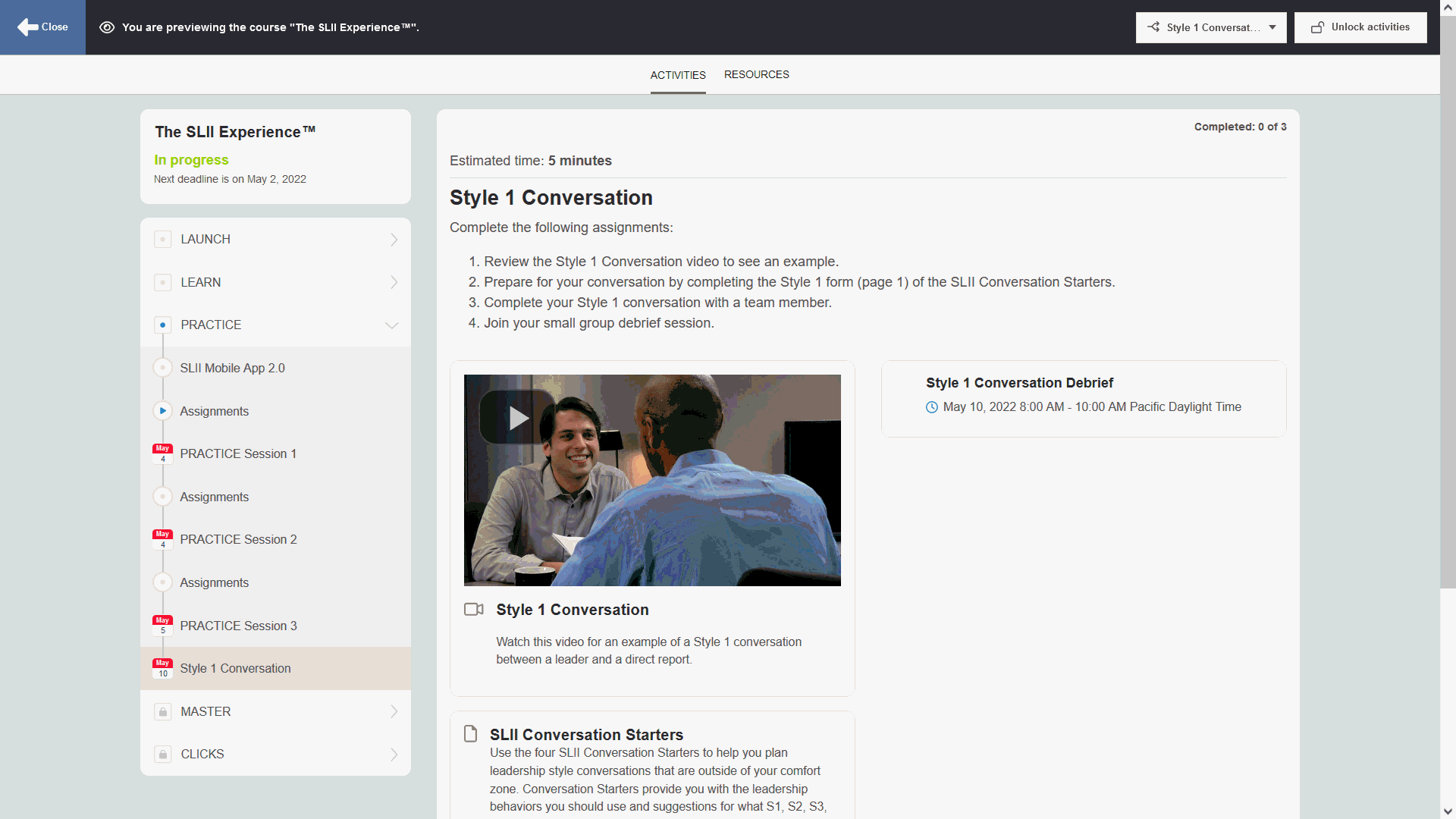This screenshot has height=819, width=1456.
Task: Click the LEARN section label
Action: tap(200, 282)
